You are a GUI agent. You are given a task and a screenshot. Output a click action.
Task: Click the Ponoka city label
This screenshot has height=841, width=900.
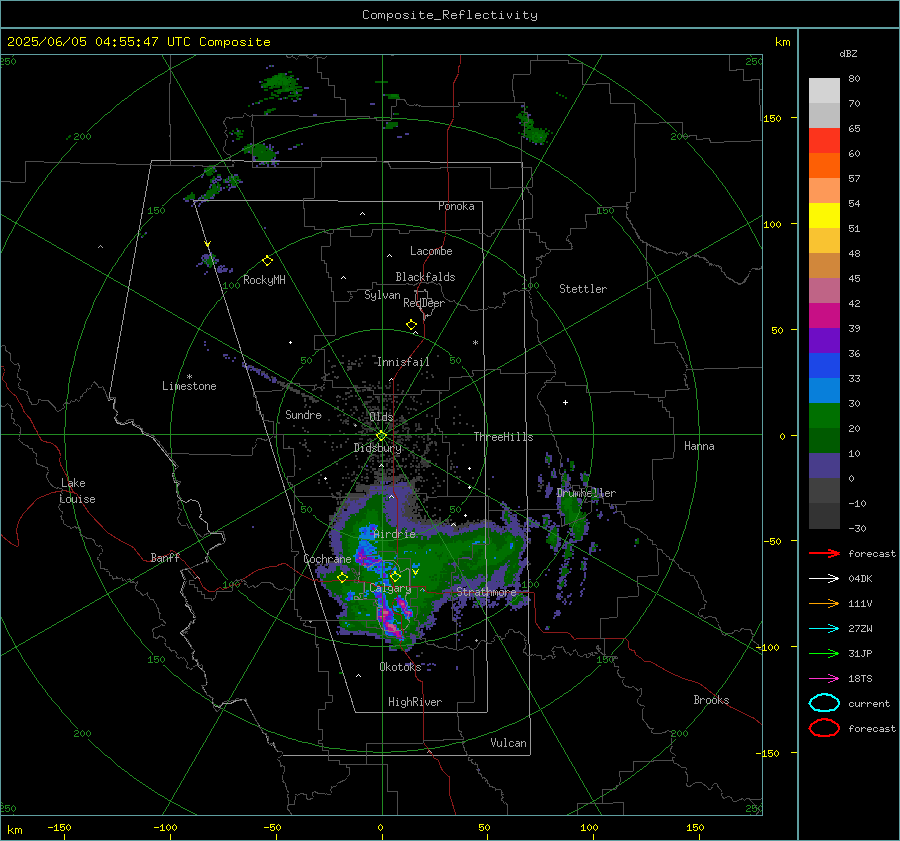tap(456, 206)
